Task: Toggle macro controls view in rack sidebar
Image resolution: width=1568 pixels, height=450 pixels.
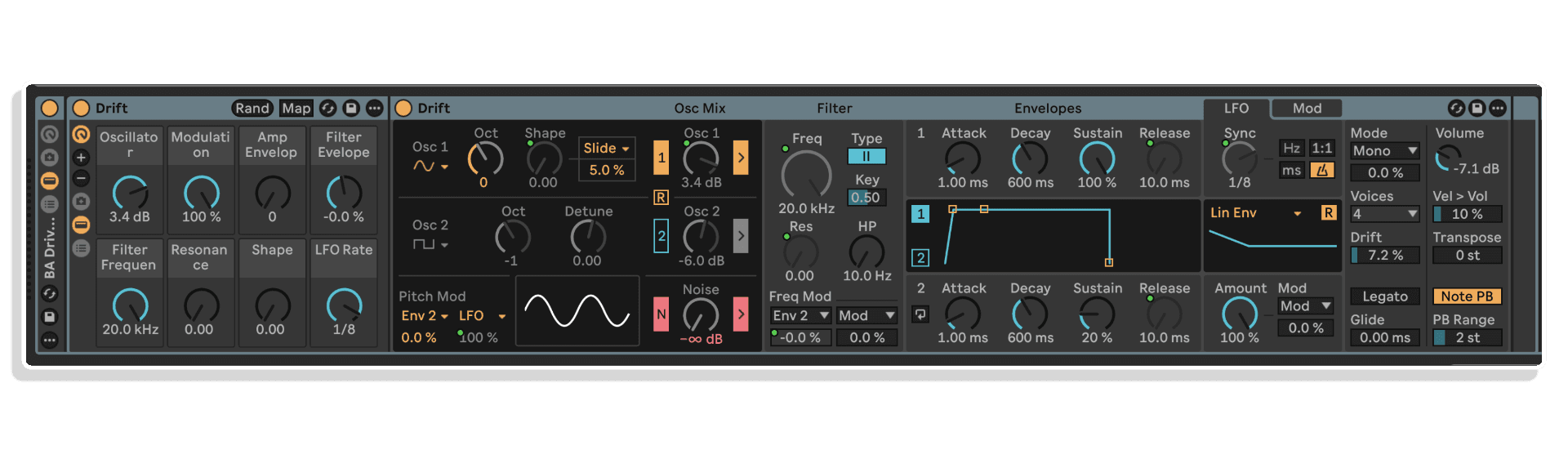Action: [50, 134]
